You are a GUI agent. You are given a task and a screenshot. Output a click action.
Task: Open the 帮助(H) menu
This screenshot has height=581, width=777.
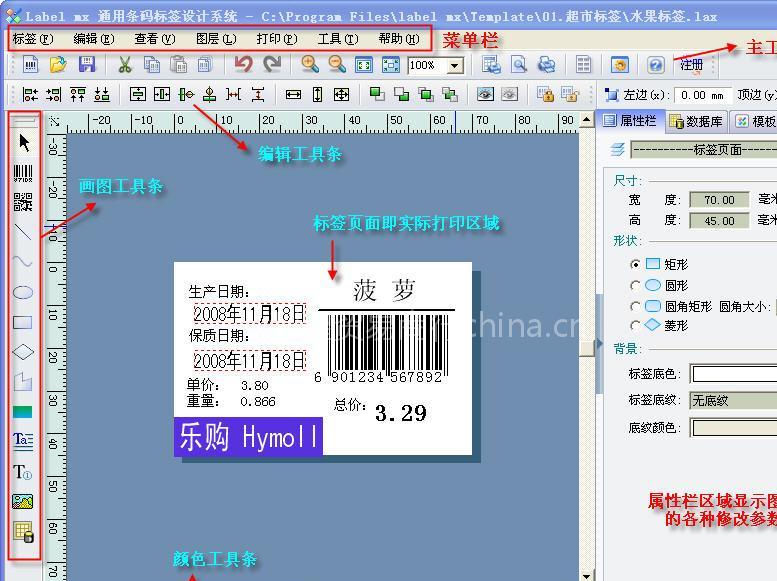pos(399,39)
